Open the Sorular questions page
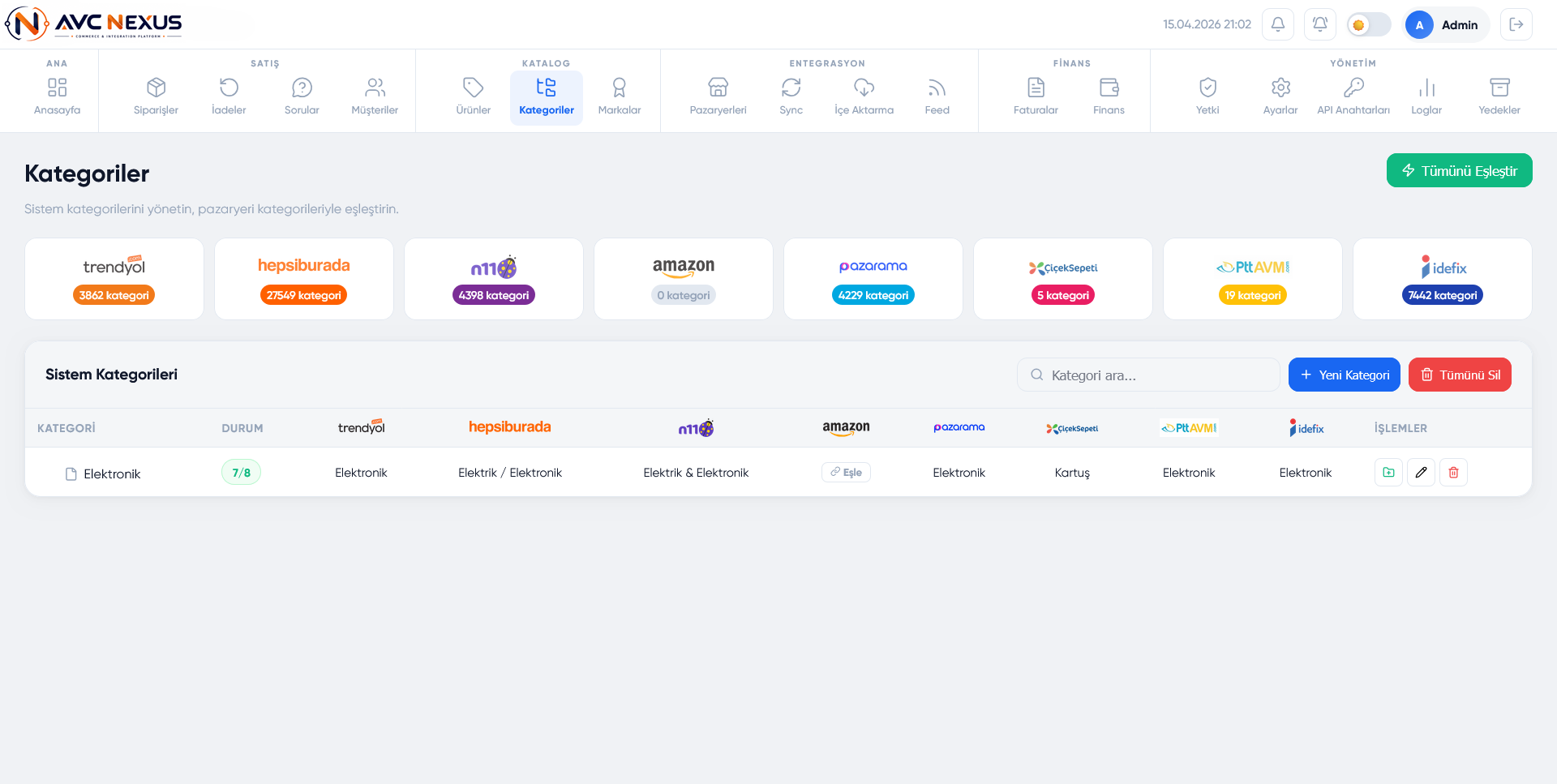 (x=302, y=97)
